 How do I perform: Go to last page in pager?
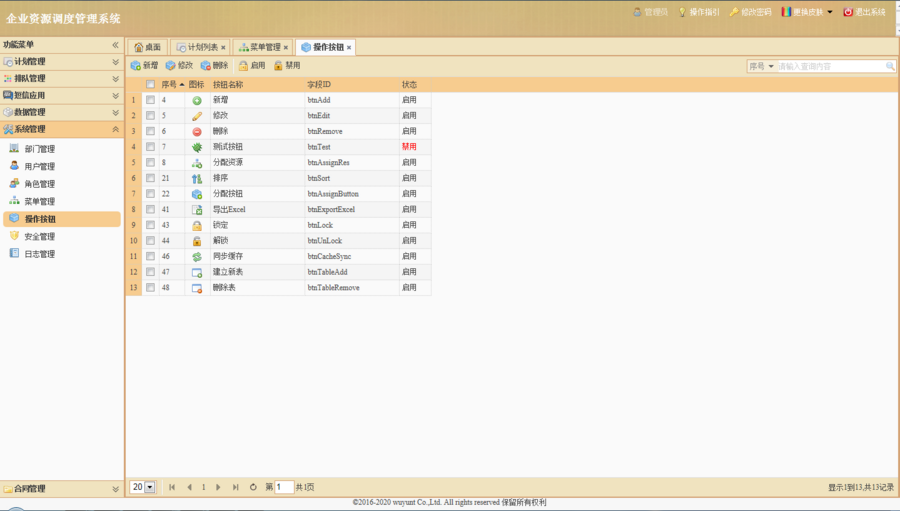235,487
